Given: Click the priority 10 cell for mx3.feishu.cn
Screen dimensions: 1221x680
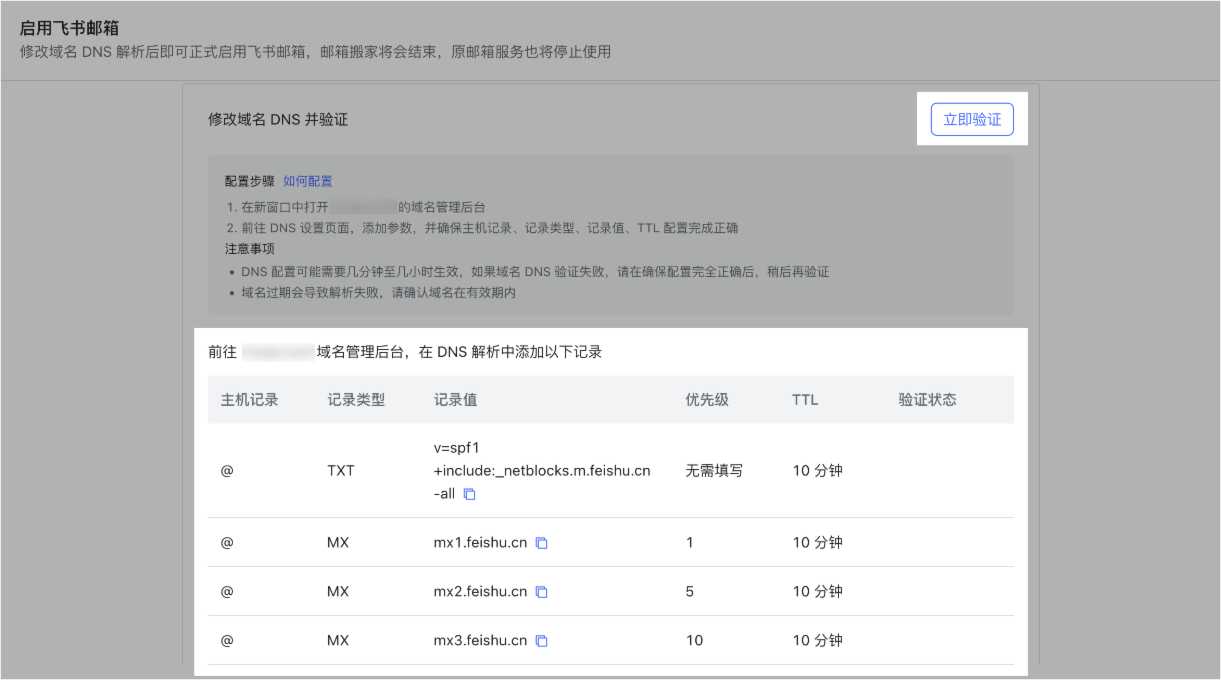Looking at the screenshot, I should point(694,641).
